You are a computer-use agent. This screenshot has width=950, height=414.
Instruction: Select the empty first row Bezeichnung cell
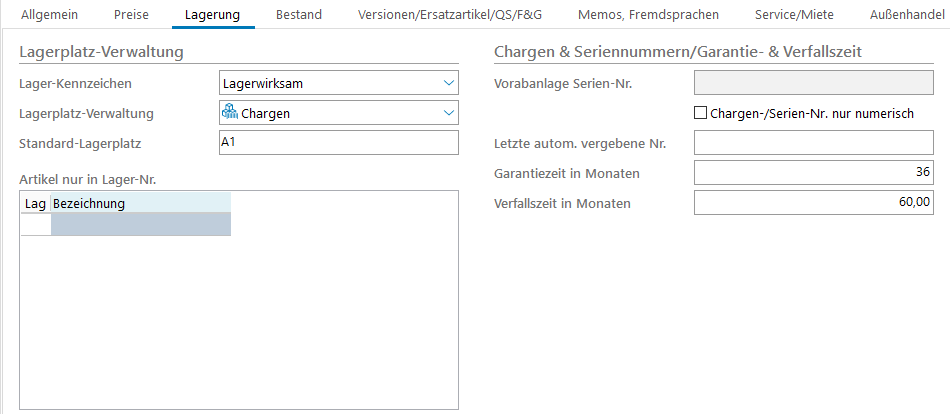[140, 225]
